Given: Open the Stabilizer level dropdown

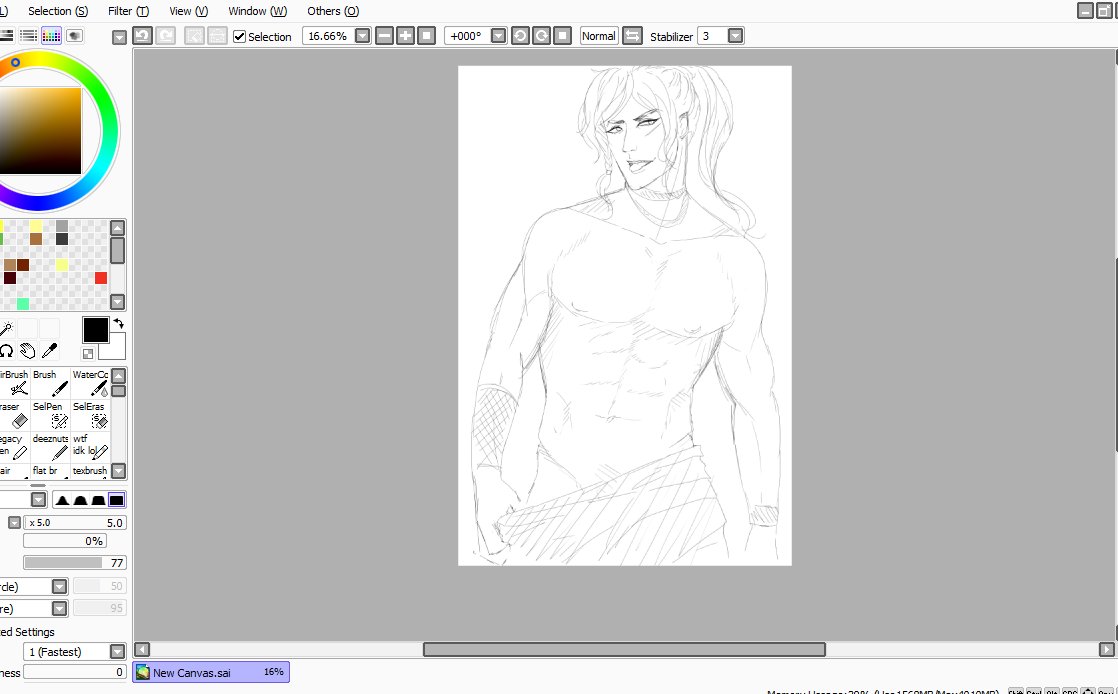Looking at the screenshot, I should click(x=736, y=35).
